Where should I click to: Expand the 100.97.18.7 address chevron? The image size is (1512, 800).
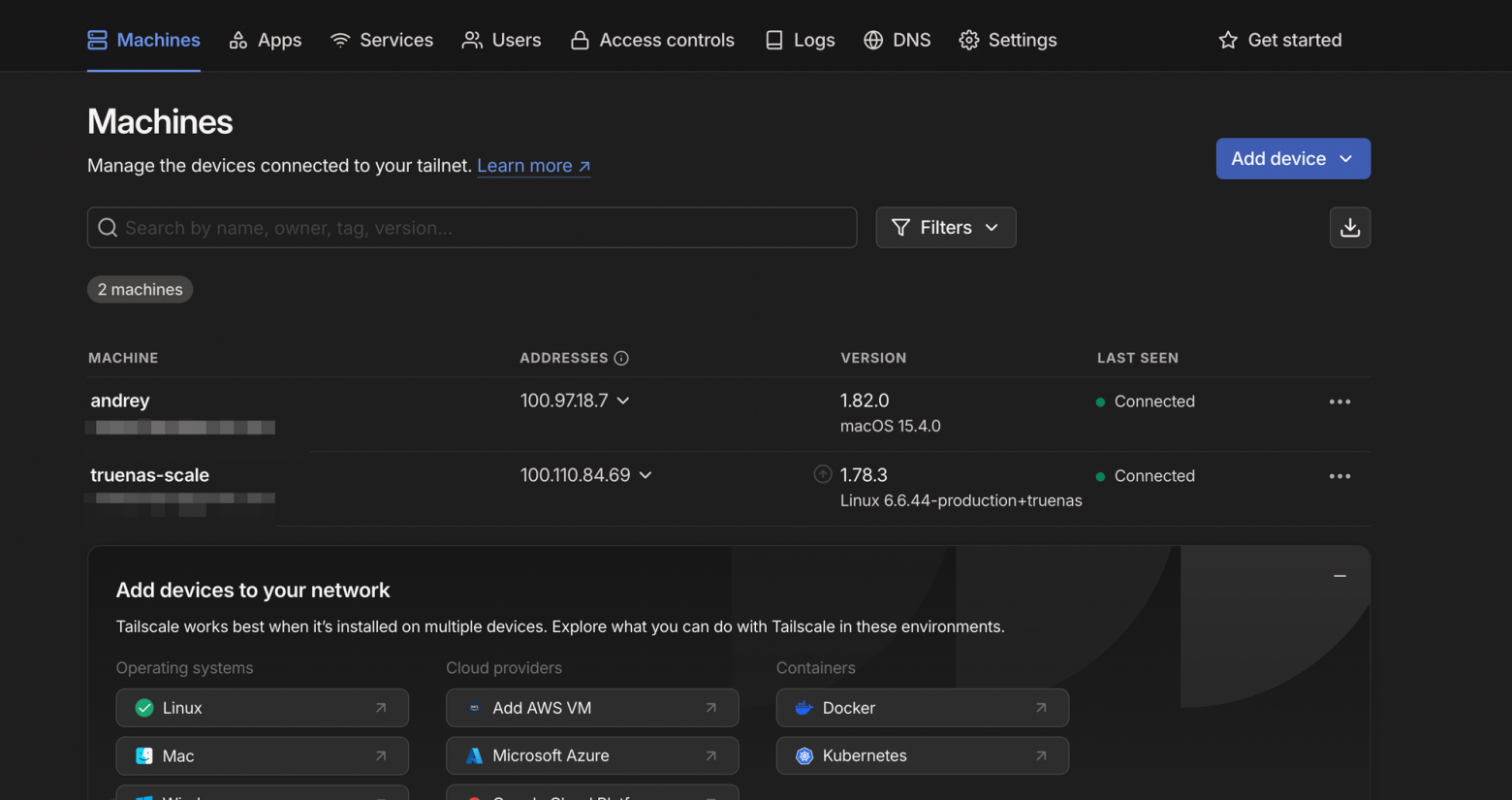pos(623,400)
